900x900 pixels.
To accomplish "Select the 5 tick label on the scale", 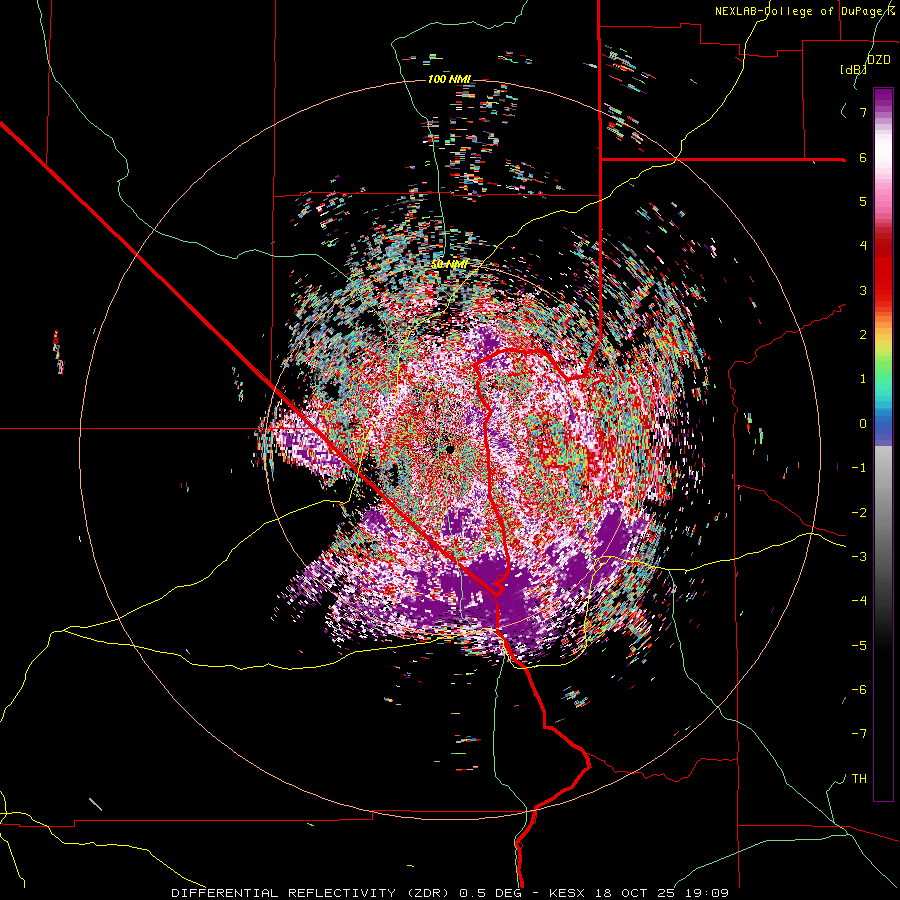I will coord(863,201).
